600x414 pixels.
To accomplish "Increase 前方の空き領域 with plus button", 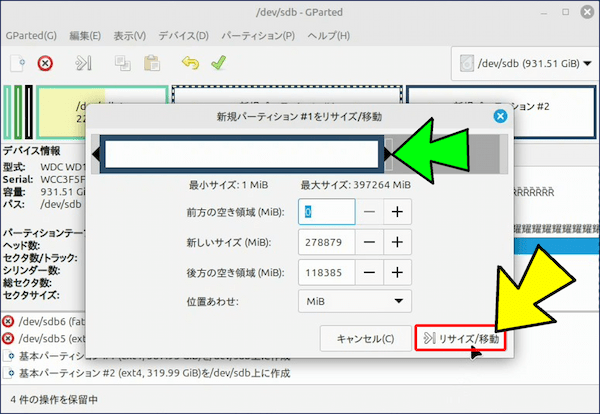I will pyautogui.click(x=397, y=212).
